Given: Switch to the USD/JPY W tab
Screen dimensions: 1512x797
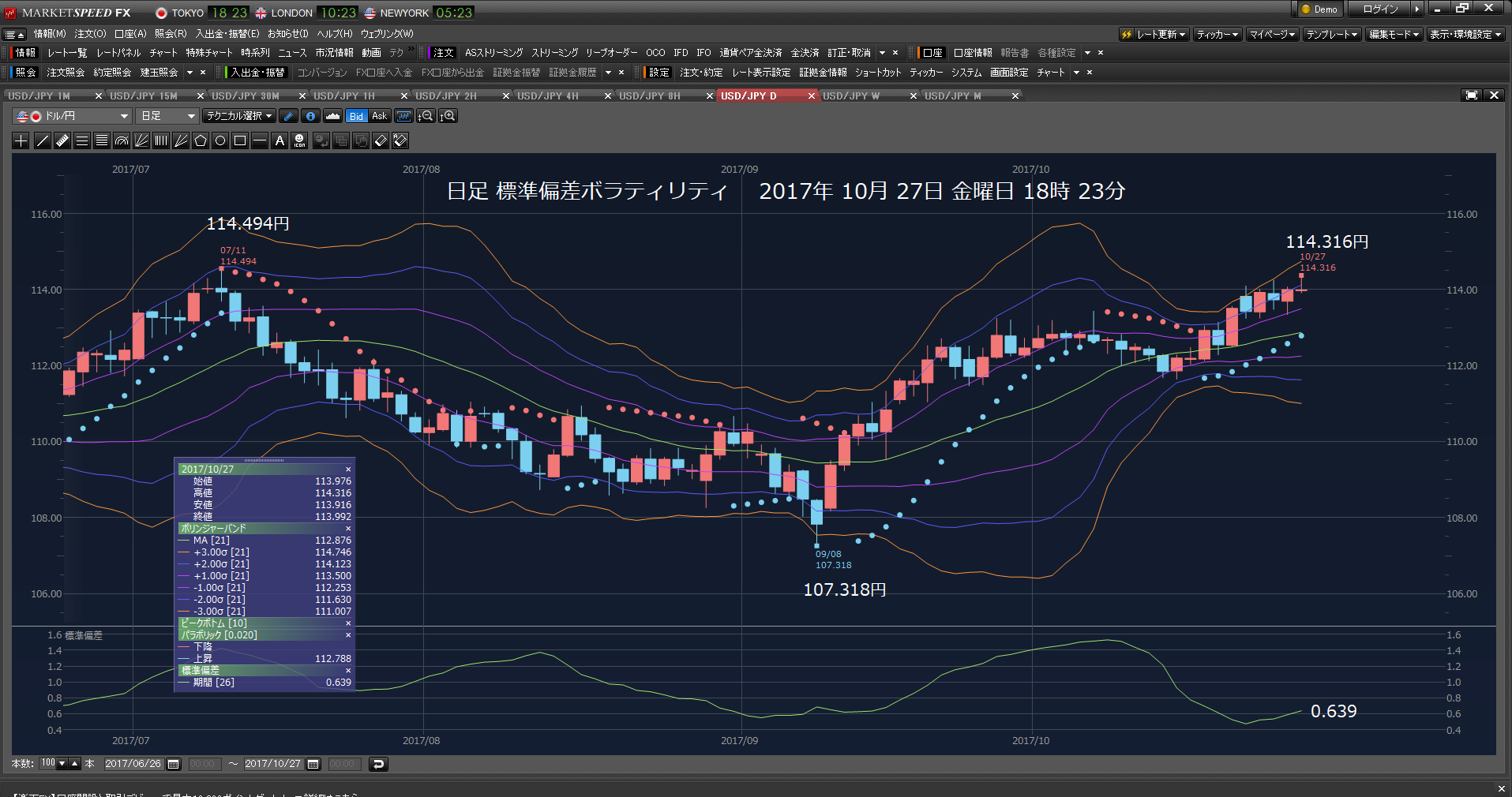Looking at the screenshot, I should pyautogui.click(x=851, y=95).
